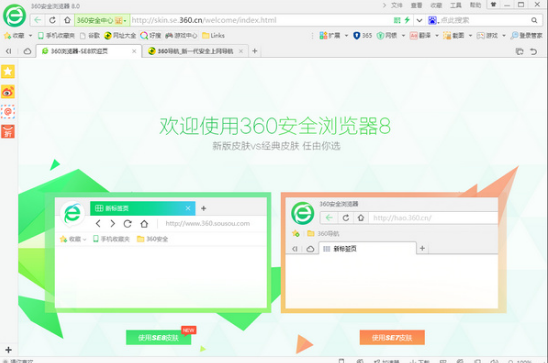Click the 使用SE8皮肤 green button
The image size is (548, 363).
[158, 337]
